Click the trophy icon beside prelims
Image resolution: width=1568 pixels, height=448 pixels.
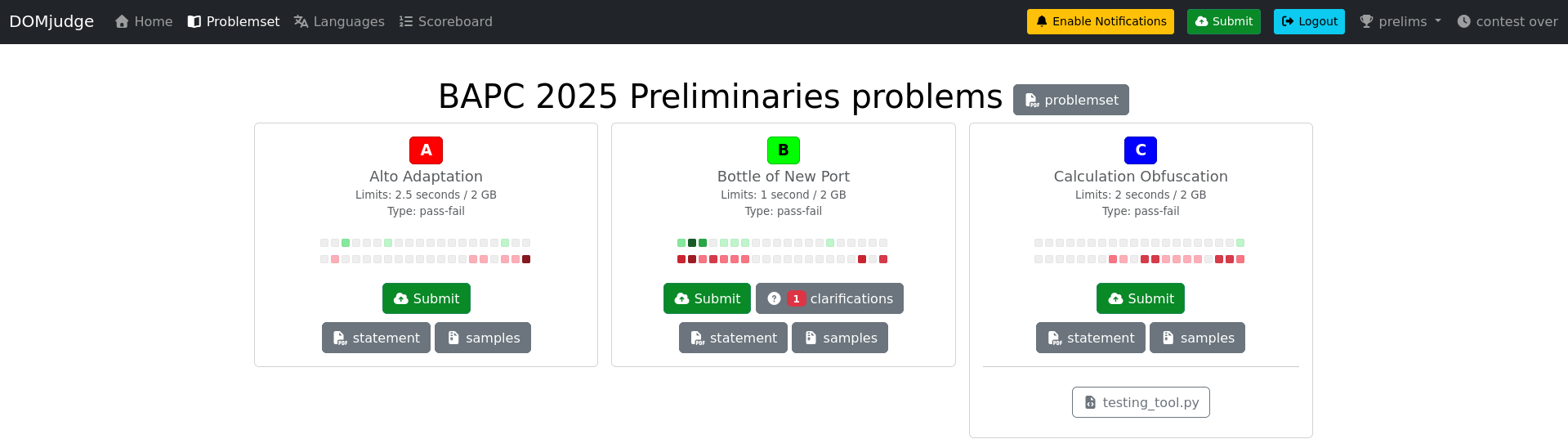(x=1365, y=21)
